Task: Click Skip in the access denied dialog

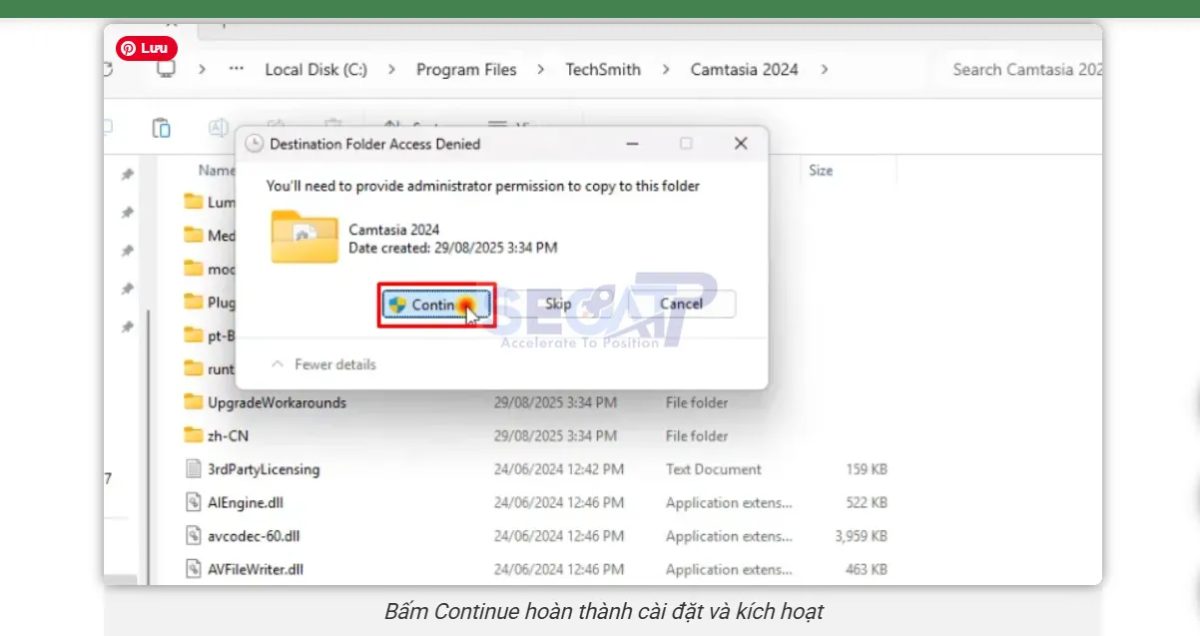Action: 558,303
